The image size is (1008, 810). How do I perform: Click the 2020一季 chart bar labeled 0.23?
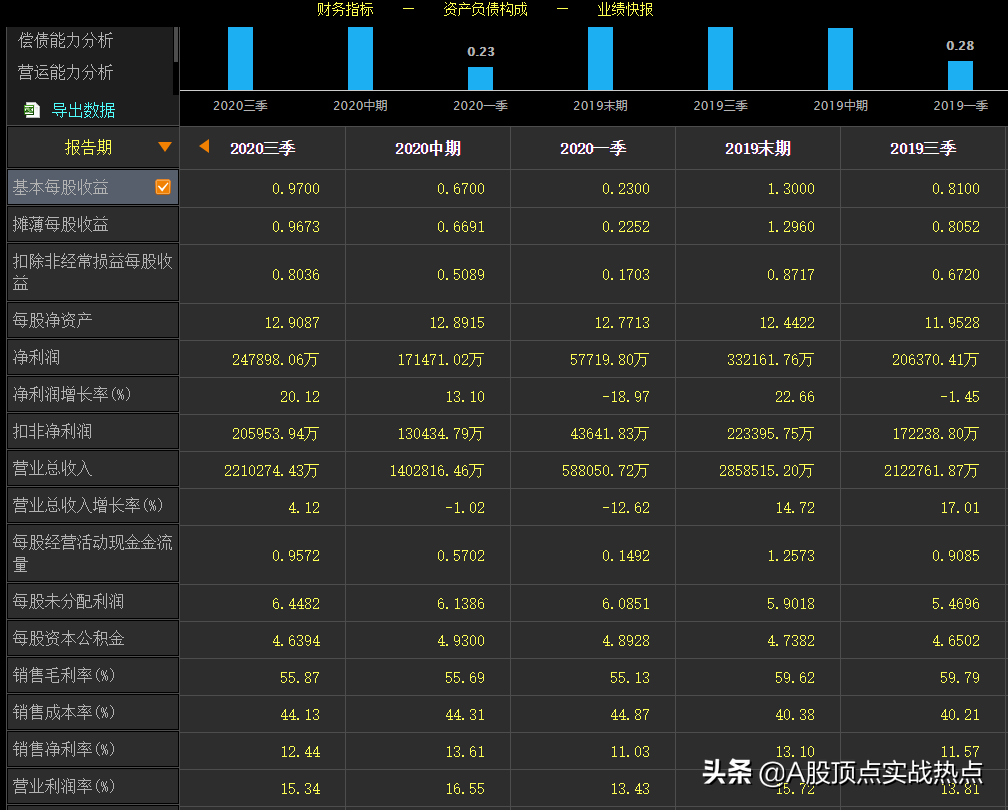click(x=480, y=78)
